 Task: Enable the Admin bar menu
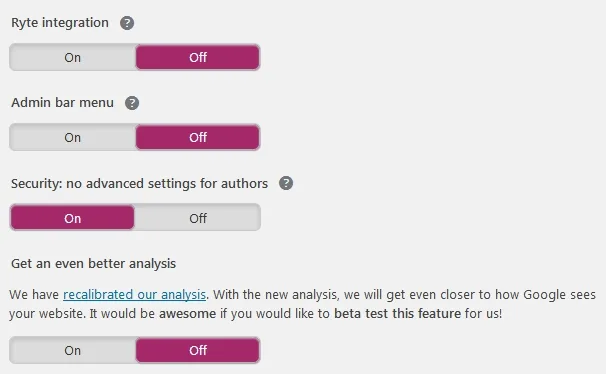(73, 137)
